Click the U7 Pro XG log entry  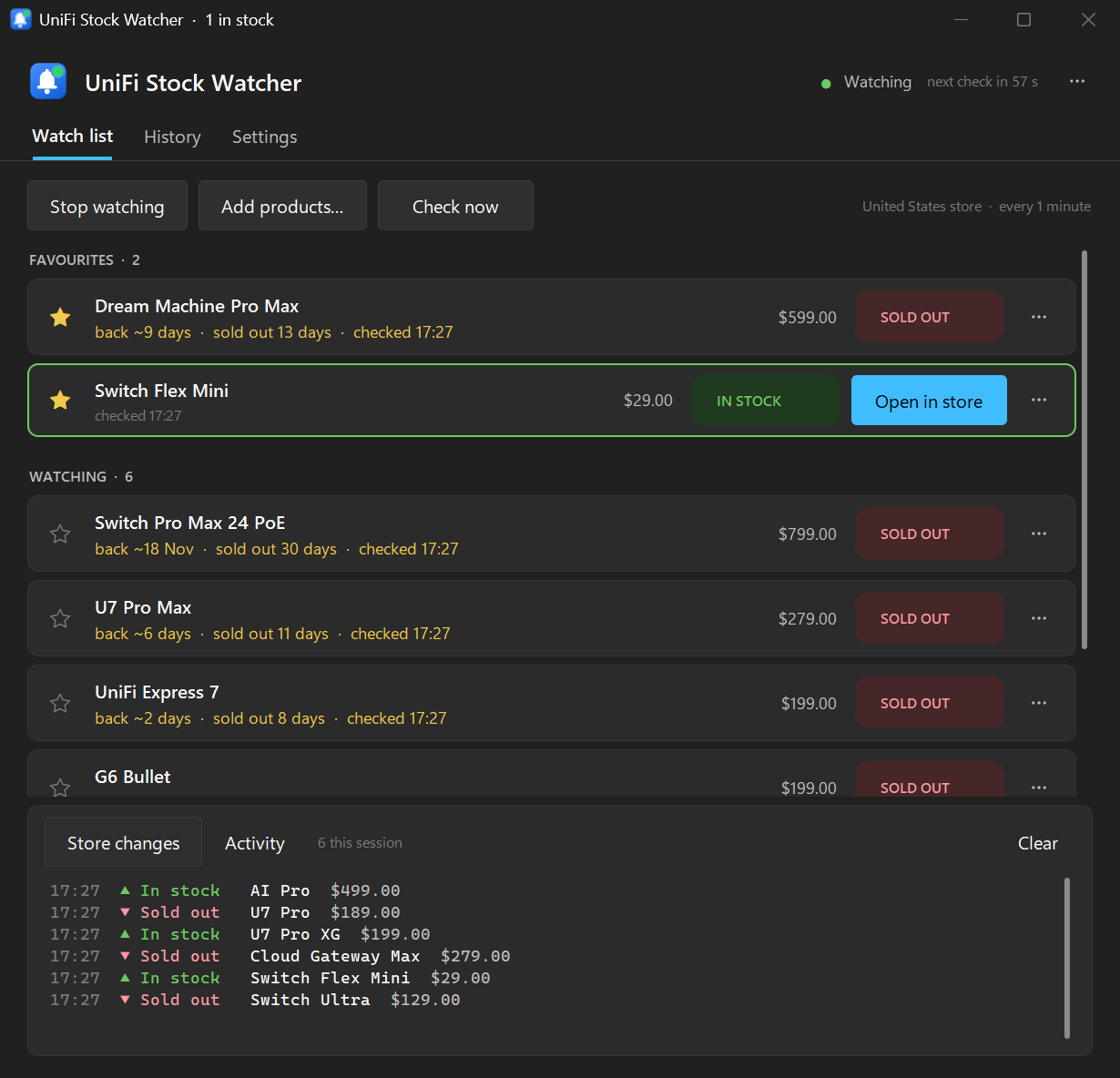pyautogui.click(x=240, y=934)
